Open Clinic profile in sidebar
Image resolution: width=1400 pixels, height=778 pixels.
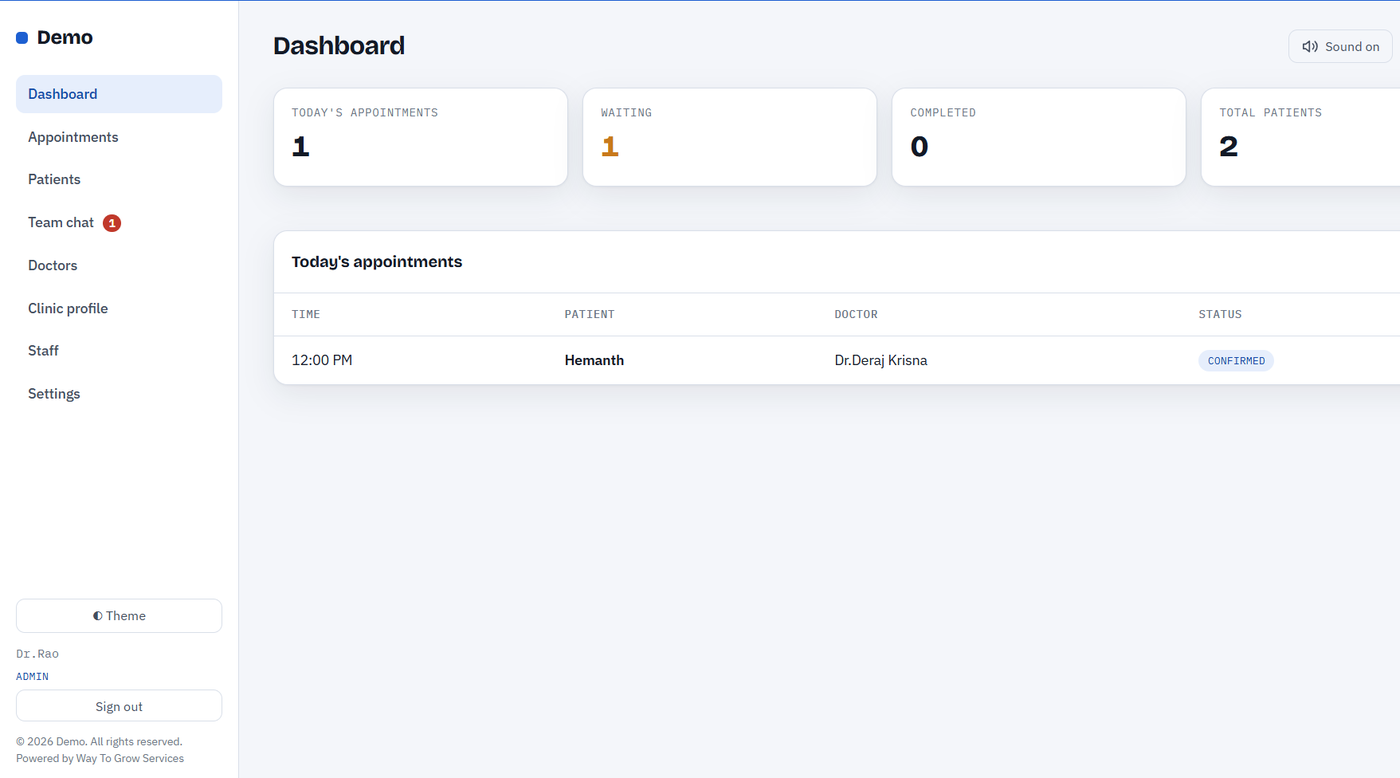[119, 308]
